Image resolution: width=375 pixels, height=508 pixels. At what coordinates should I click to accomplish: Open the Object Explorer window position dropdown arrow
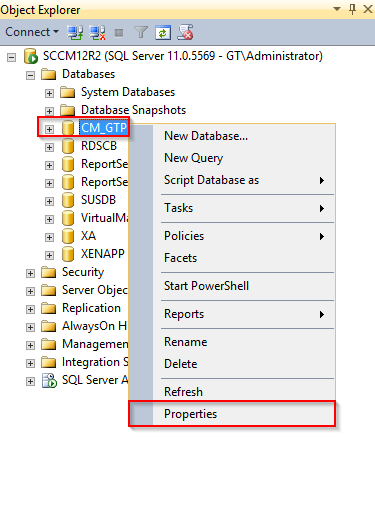pyautogui.click(x=337, y=9)
